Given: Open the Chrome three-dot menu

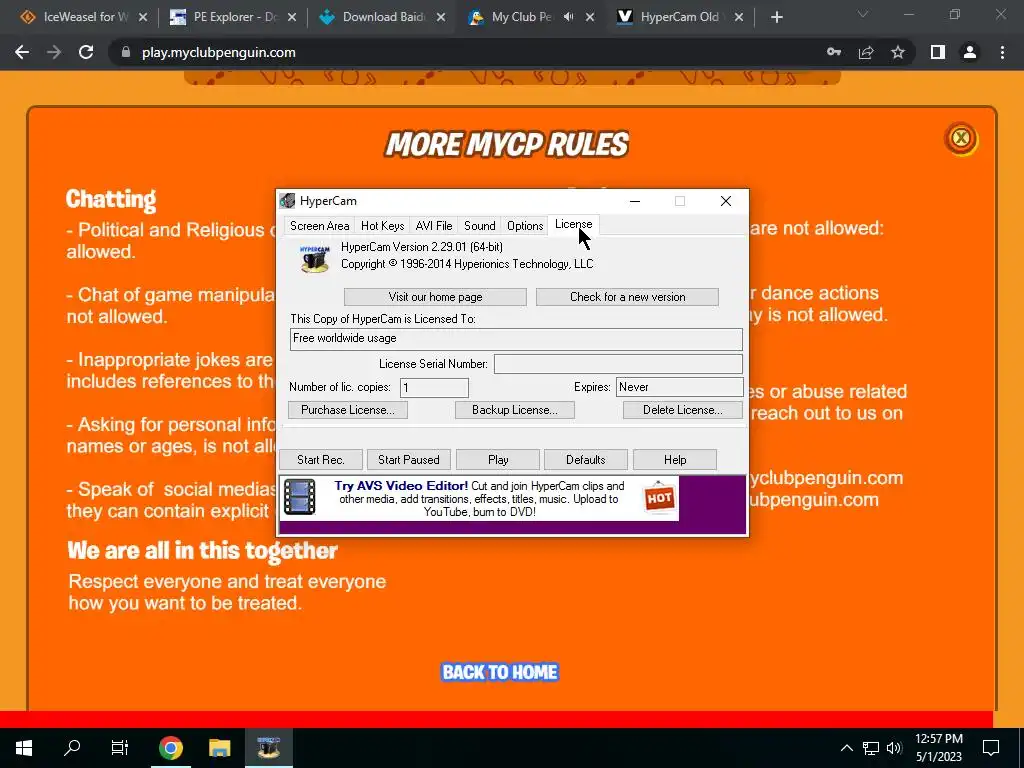Looking at the screenshot, I should (1002, 52).
